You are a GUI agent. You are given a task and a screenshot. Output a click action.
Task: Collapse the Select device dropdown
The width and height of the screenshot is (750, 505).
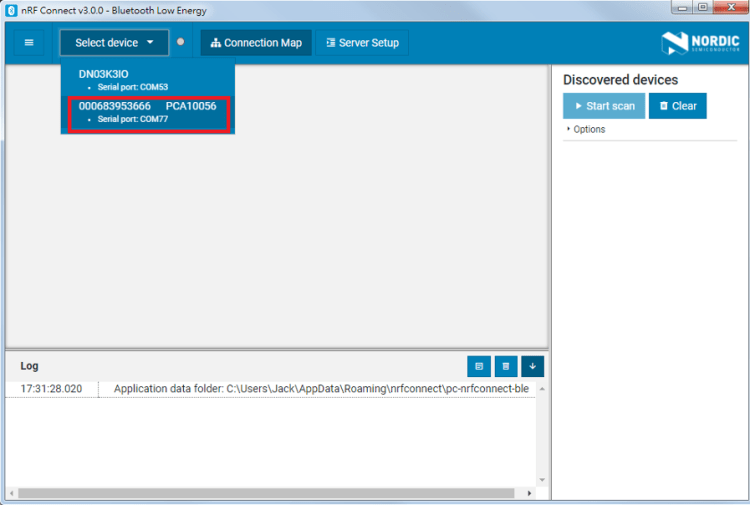tap(114, 43)
